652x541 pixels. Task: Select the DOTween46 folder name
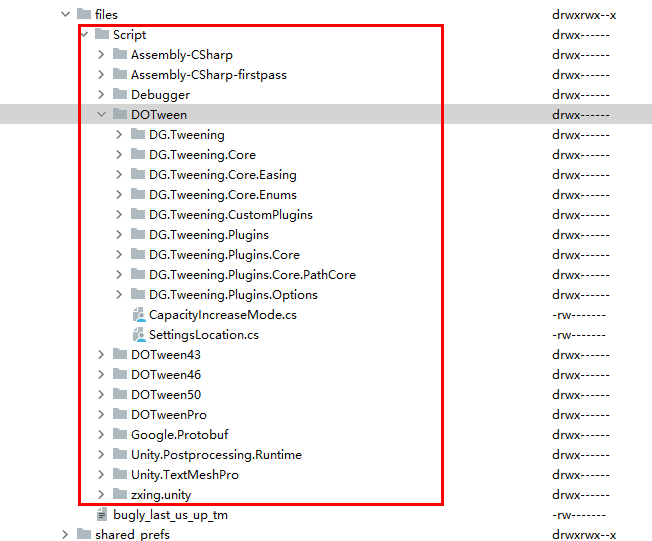(x=166, y=375)
